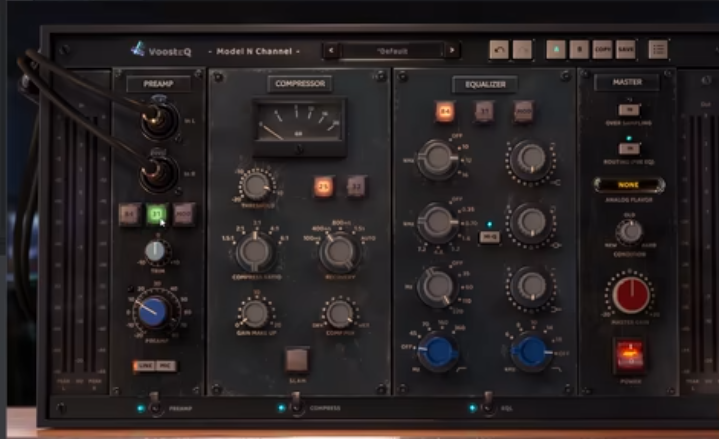Toggle the red Power switch
Screen dimensions: 719x439
pyautogui.click(x=630, y=356)
